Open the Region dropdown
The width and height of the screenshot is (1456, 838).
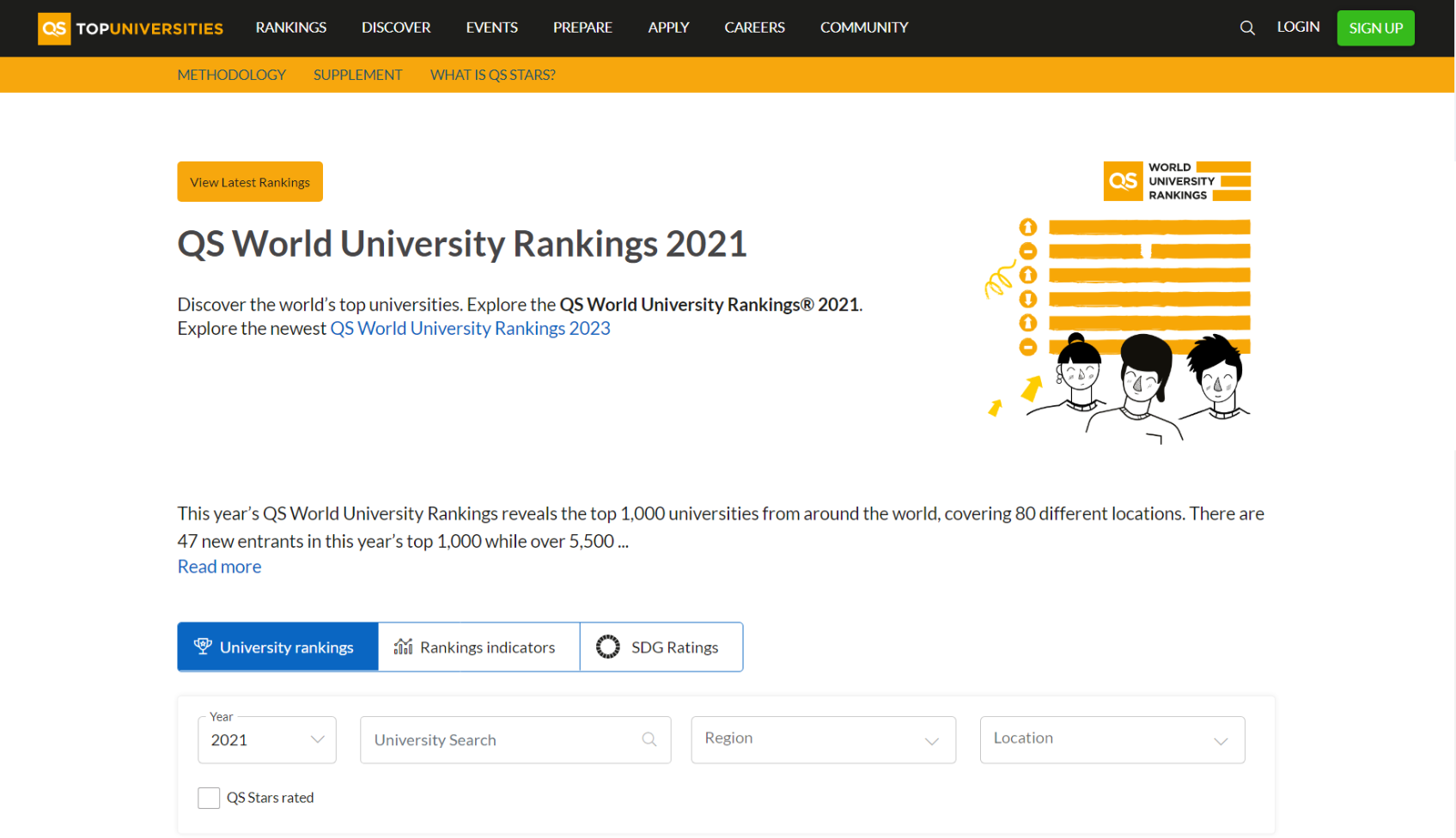(824, 740)
